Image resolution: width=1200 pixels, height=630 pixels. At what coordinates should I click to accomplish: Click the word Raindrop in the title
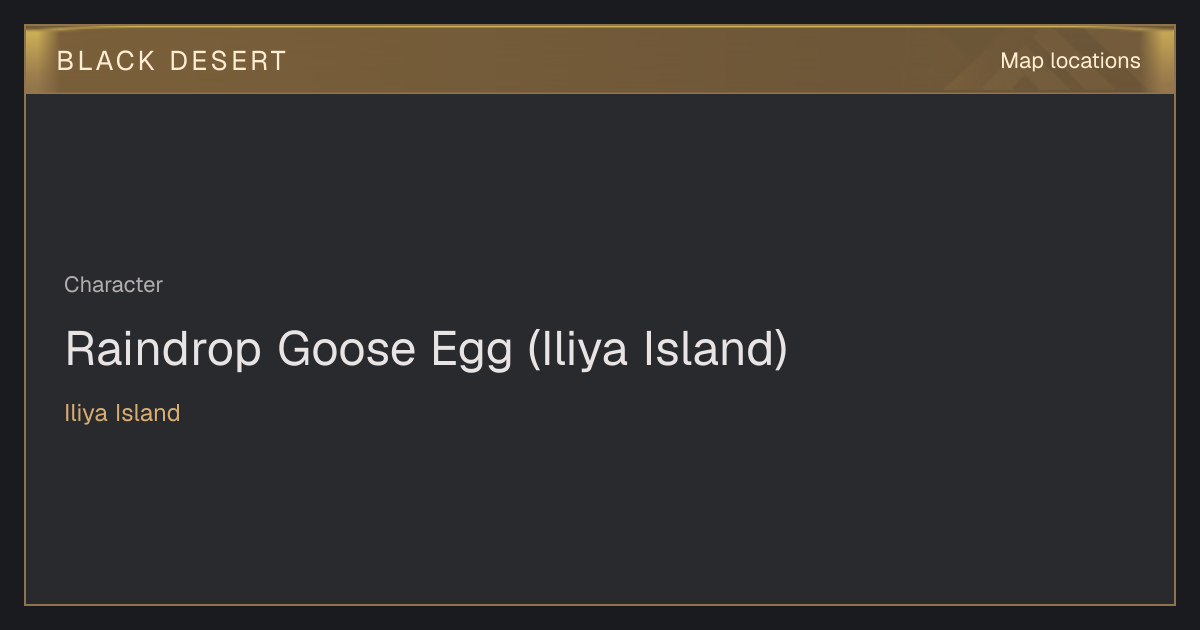point(164,349)
